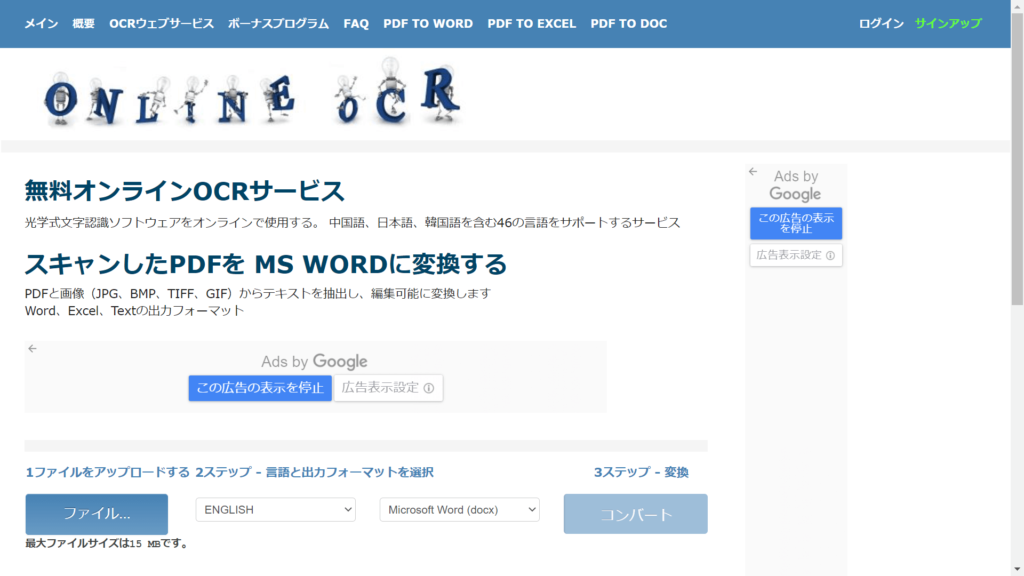This screenshot has height=576, width=1024.
Task: Click info icon on sidebar 広告表示設定 button
Action: [x=830, y=255]
